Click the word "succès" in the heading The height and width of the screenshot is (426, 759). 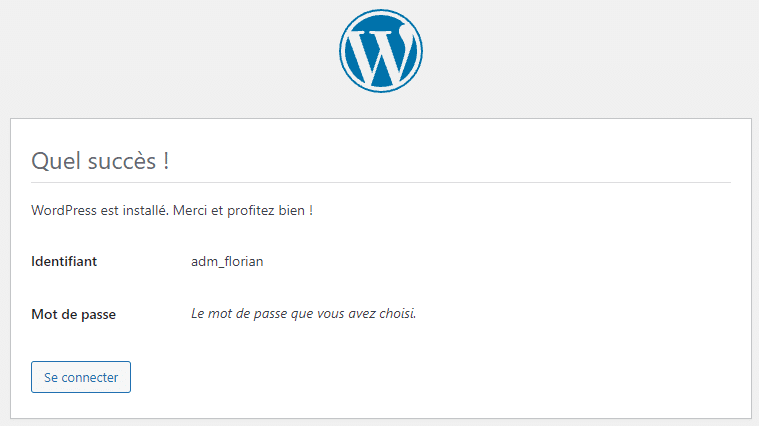pyautogui.click(x=113, y=161)
